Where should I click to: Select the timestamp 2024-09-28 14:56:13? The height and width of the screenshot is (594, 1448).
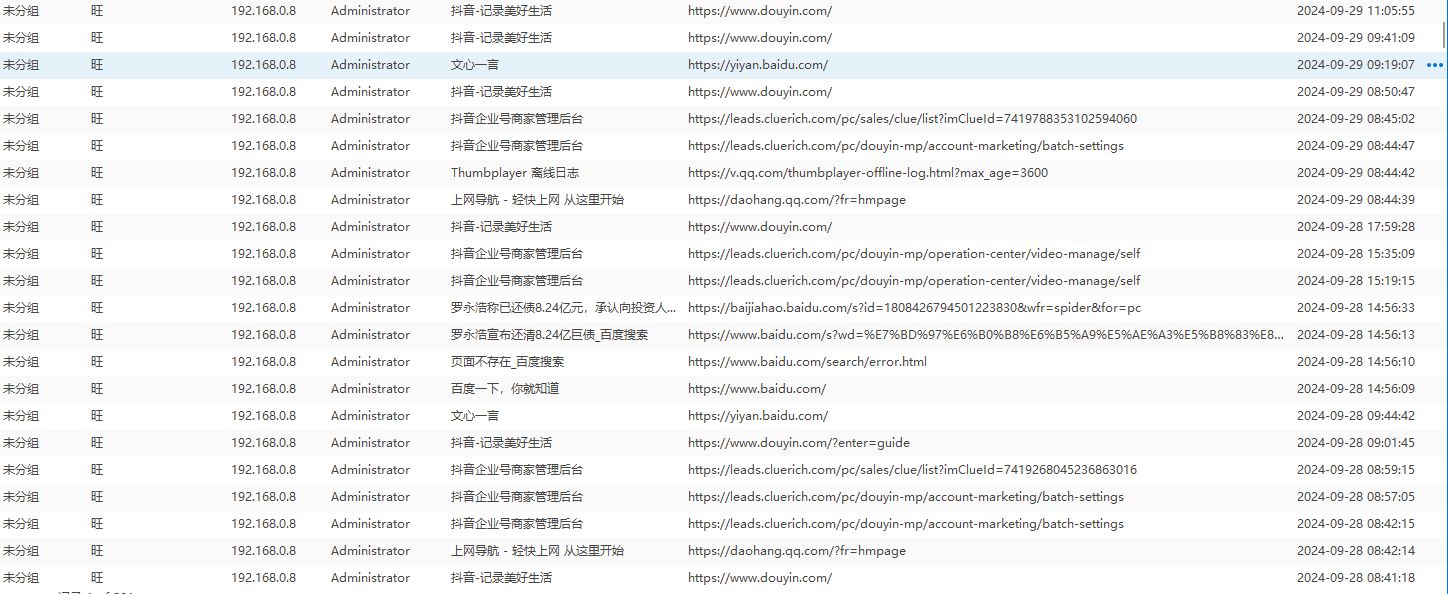[x=1355, y=335]
